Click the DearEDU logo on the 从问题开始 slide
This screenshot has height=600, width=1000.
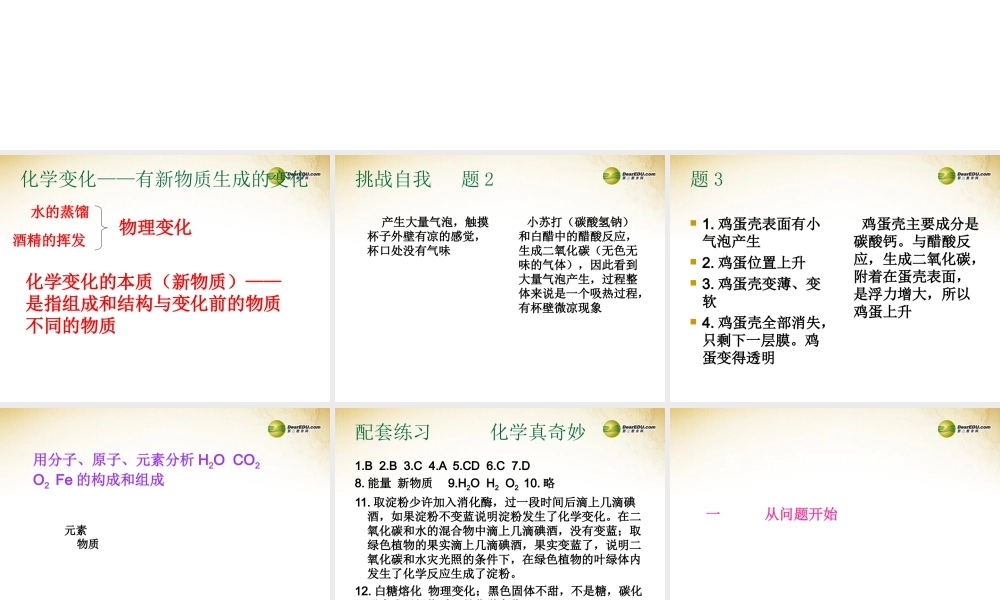pyautogui.click(x=962, y=428)
